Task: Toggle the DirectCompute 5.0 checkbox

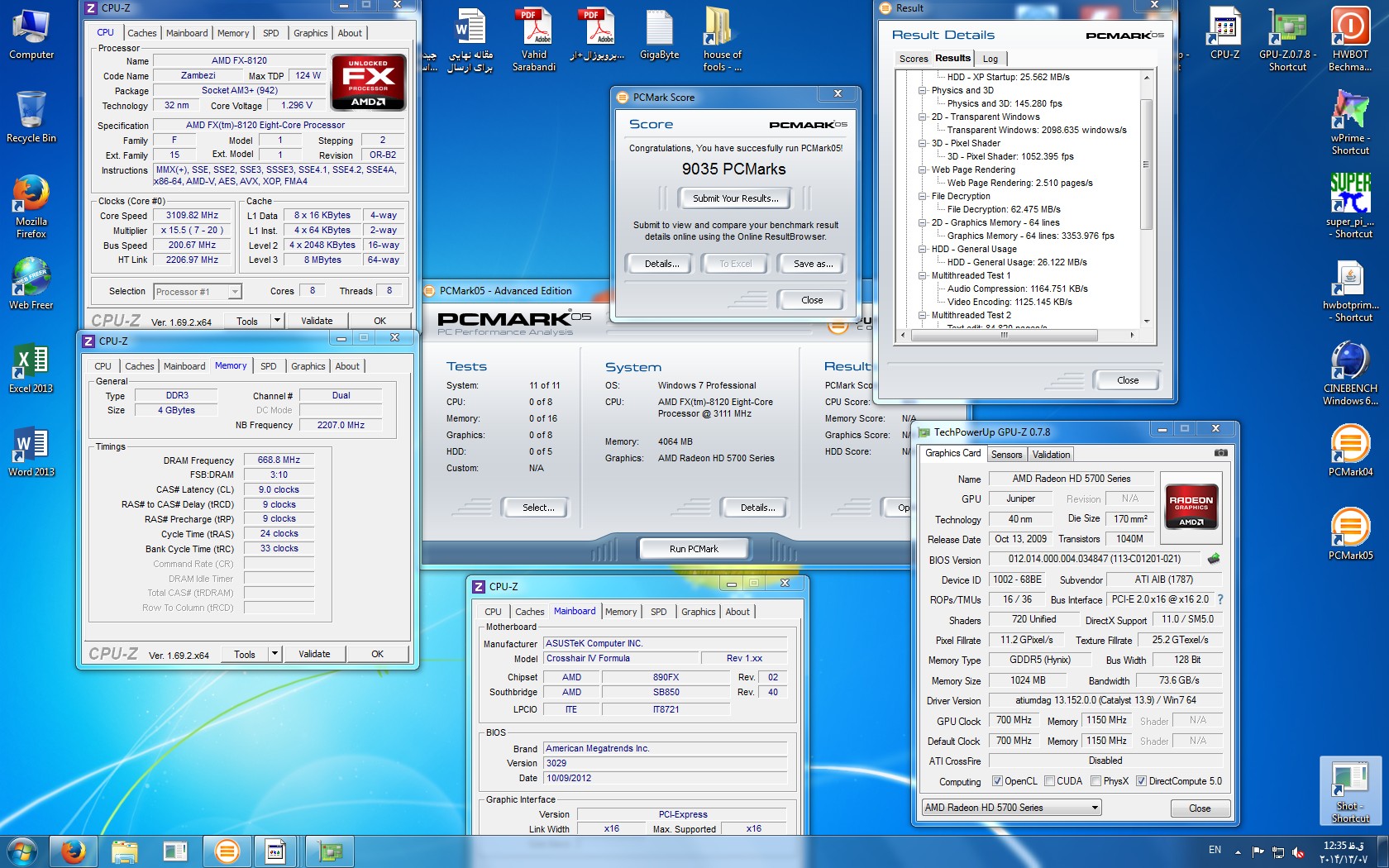Action: (1141, 781)
